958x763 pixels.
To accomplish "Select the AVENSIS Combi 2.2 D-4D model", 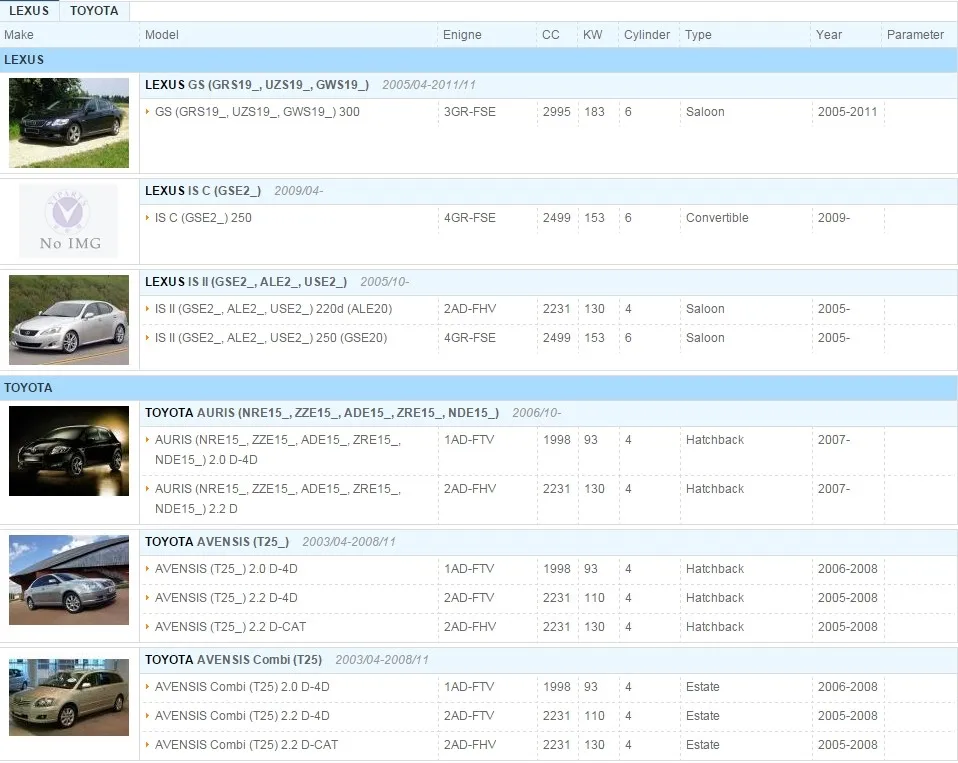I will tap(242, 716).
